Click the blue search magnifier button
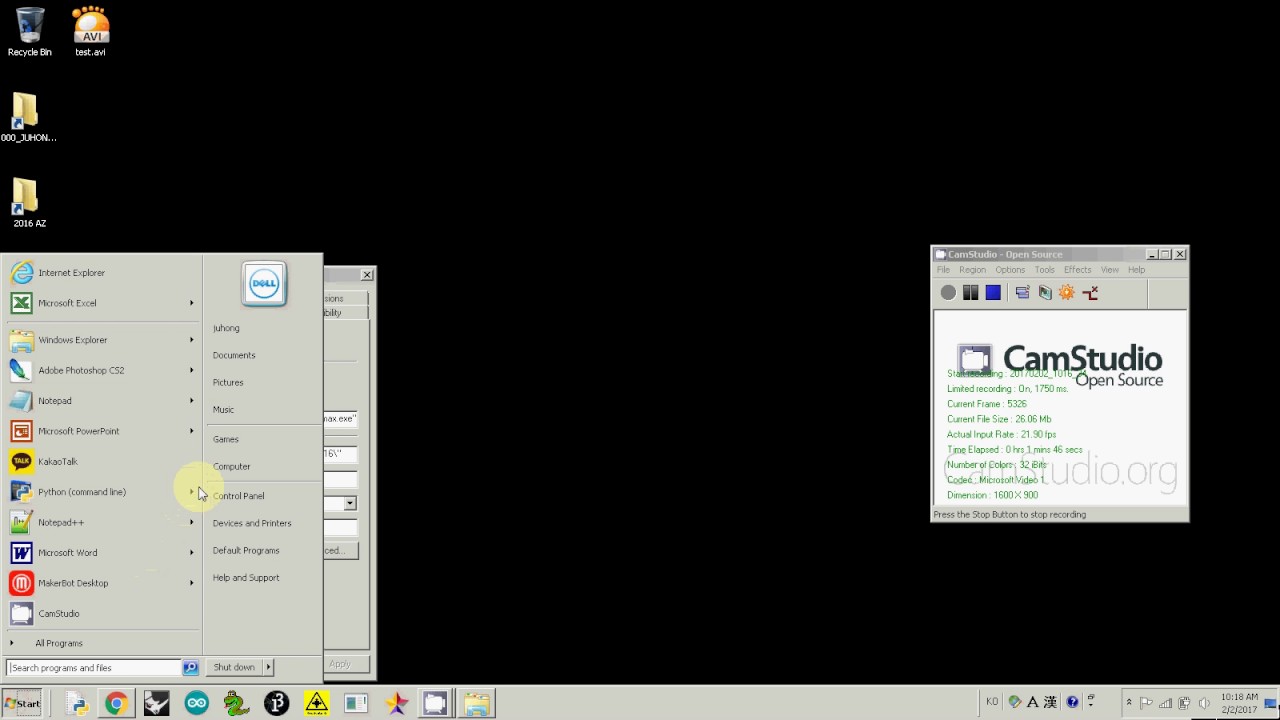 tap(190, 667)
